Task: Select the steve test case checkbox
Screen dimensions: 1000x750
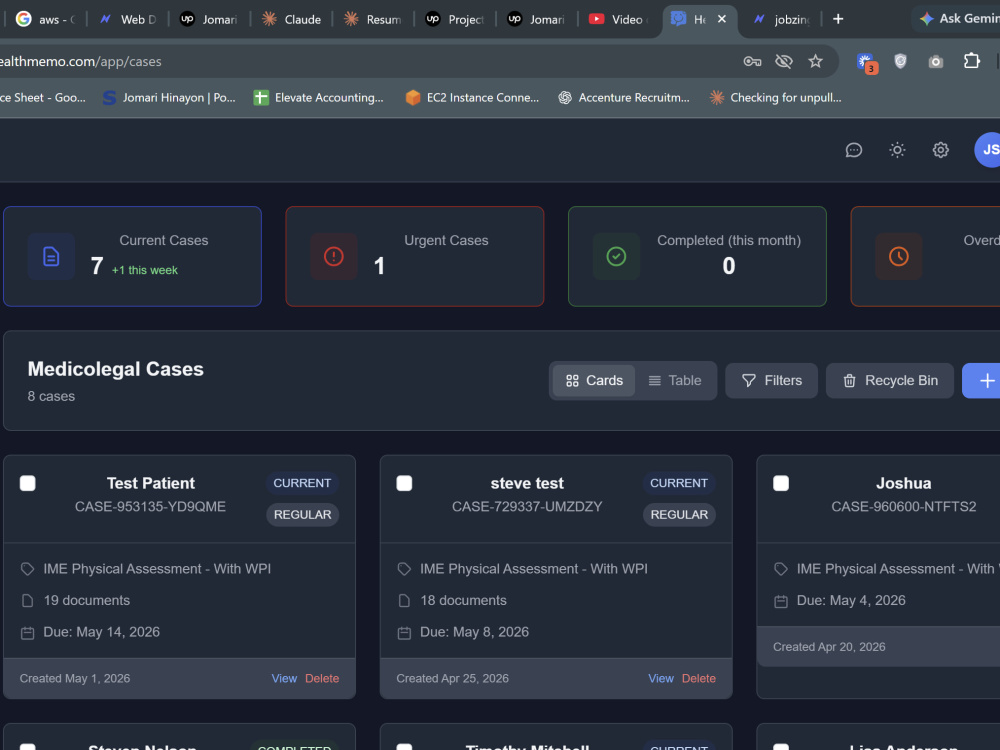Action: (x=404, y=483)
